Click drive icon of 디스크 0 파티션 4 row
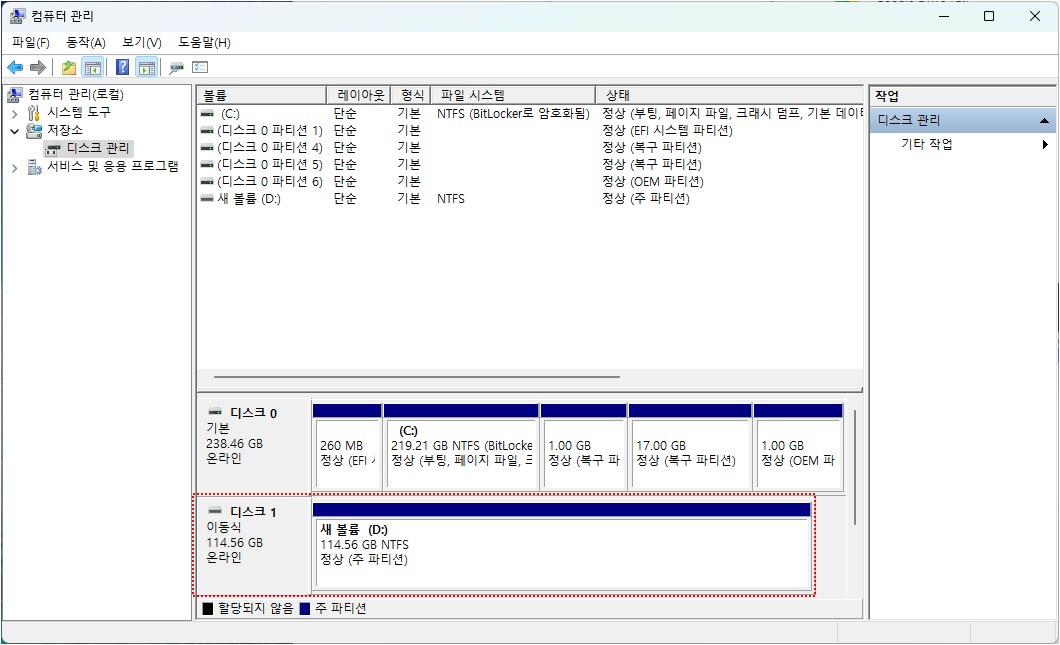Image resolution: width=1060 pixels, height=645 pixels. (x=208, y=147)
